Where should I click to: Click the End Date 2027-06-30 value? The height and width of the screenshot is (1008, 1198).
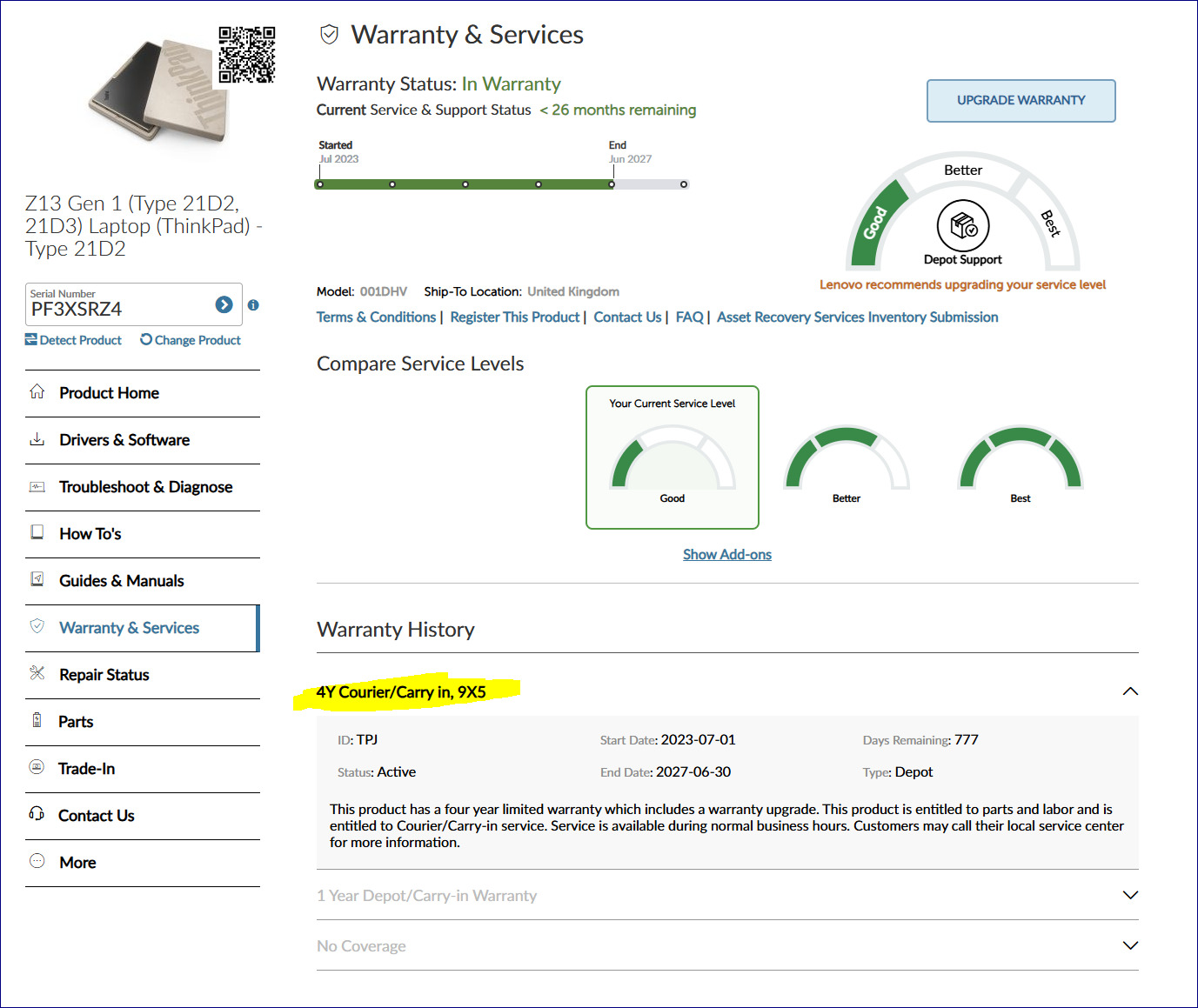(693, 772)
